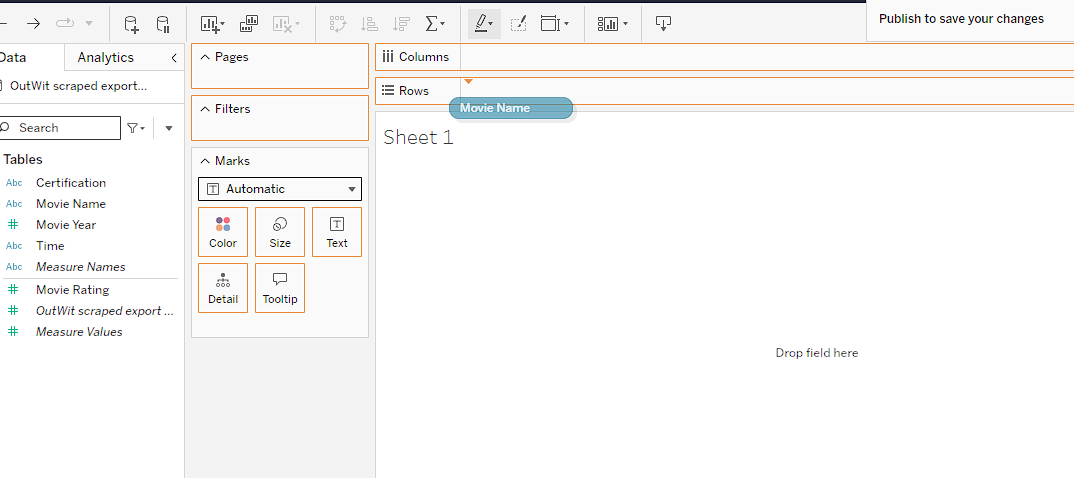Collapse the Pages shelf
Image resolution: width=1074 pixels, height=478 pixels.
205,57
